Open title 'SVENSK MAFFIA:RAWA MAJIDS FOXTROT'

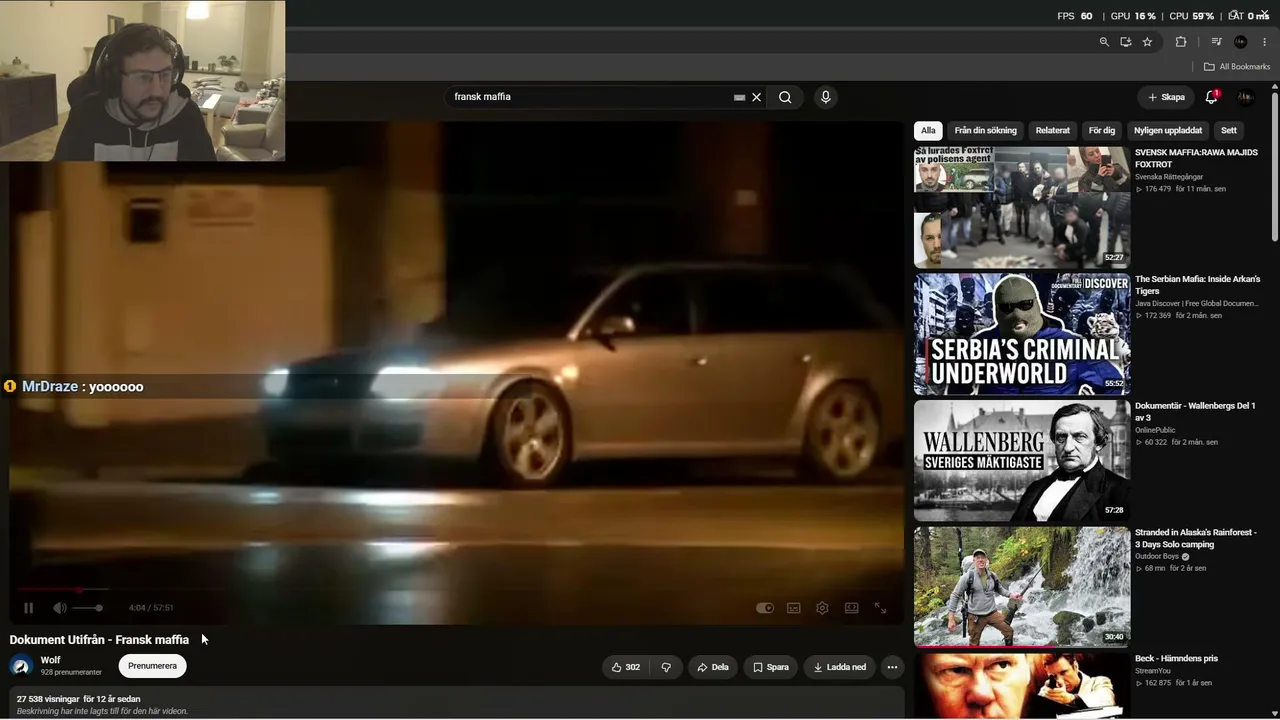point(1196,158)
